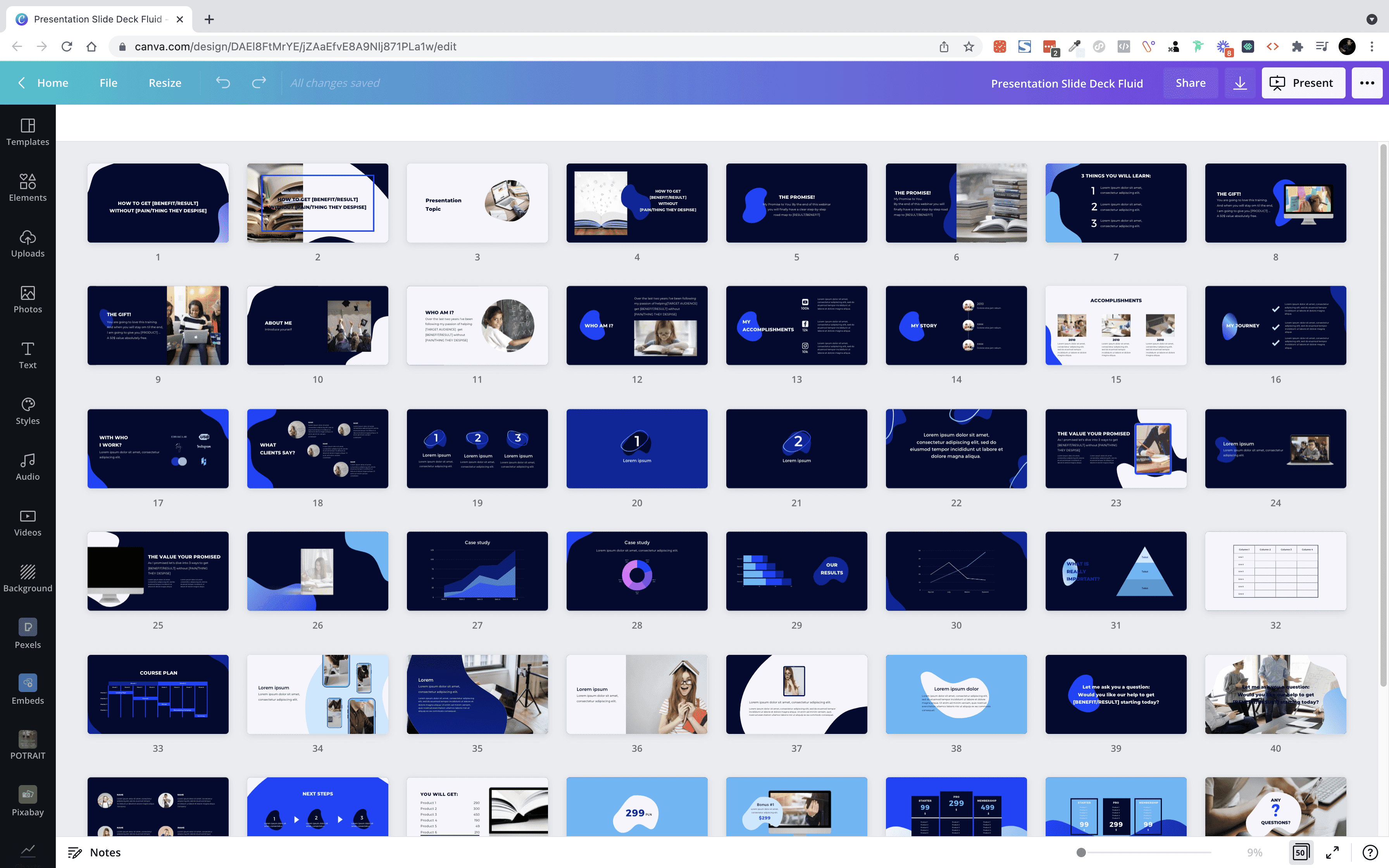
Task: Open the Uploads panel
Action: pos(28,243)
